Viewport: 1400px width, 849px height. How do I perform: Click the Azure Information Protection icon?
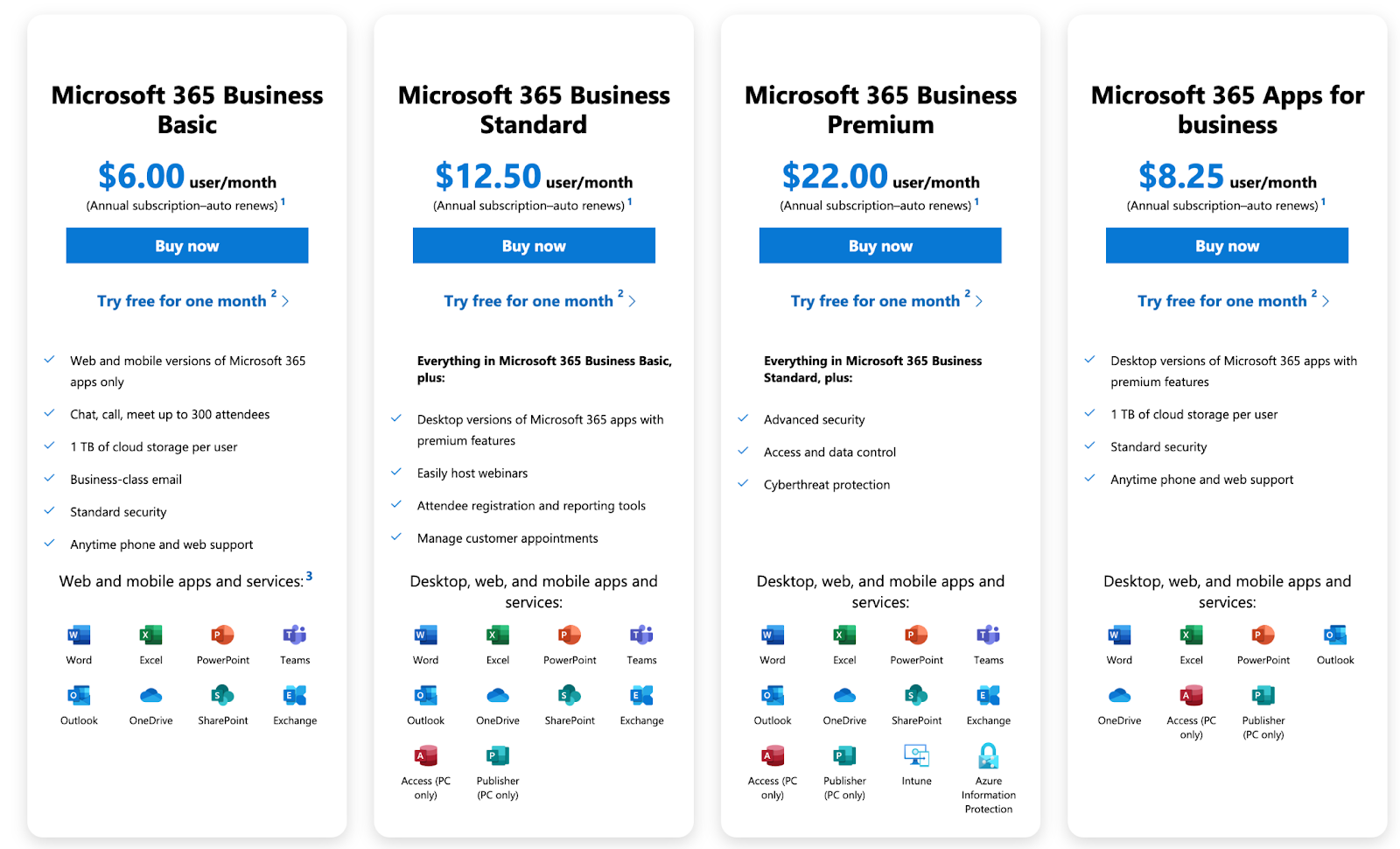pyautogui.click(x=988, y=754)
